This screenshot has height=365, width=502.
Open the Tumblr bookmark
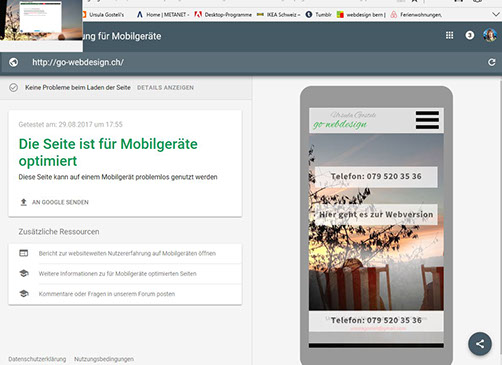click(x=318, y=15)
